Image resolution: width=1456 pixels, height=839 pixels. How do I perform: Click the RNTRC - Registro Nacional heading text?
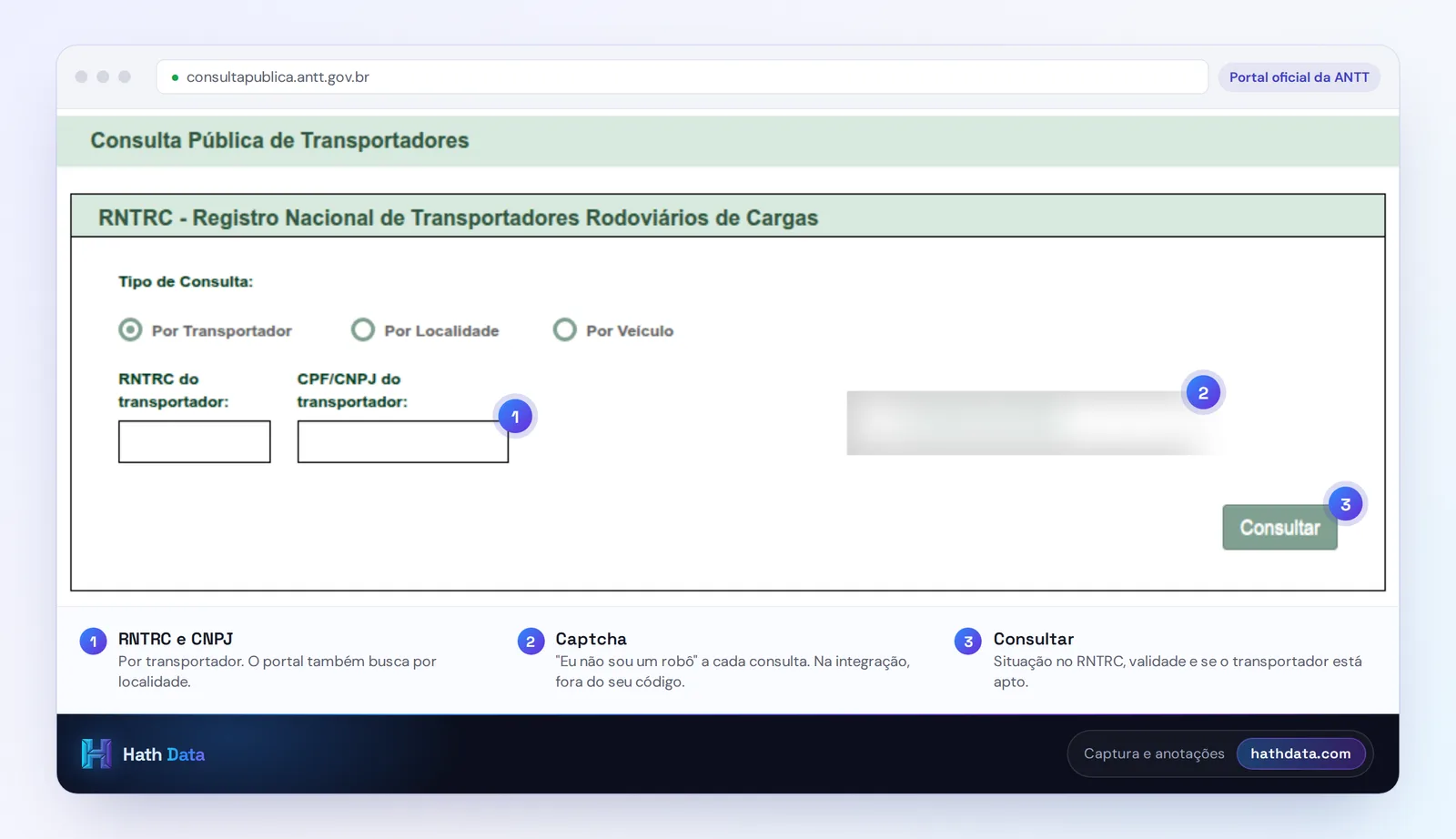click(459, 217)
